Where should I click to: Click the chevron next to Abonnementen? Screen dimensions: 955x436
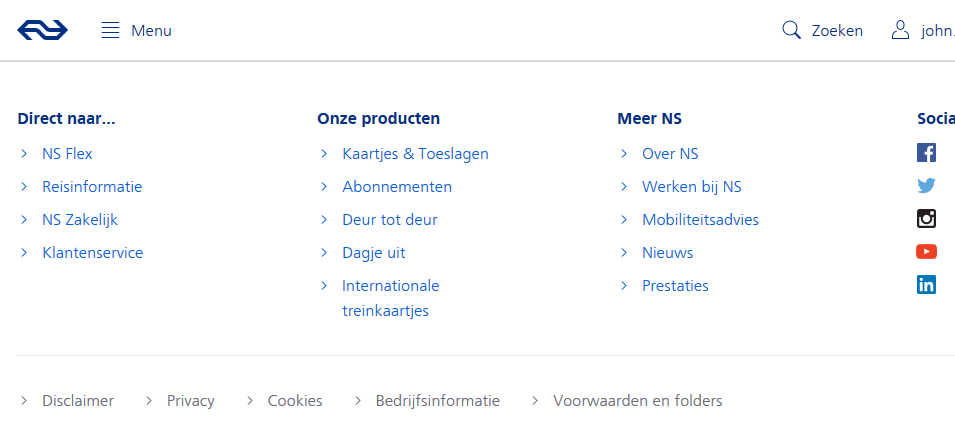tap(324, 186)
